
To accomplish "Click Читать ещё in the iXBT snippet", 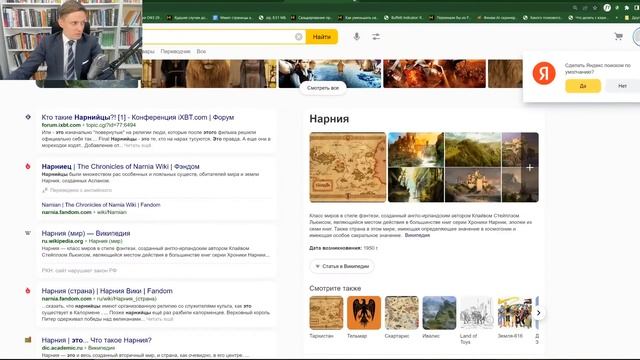I will pos(138,145).
